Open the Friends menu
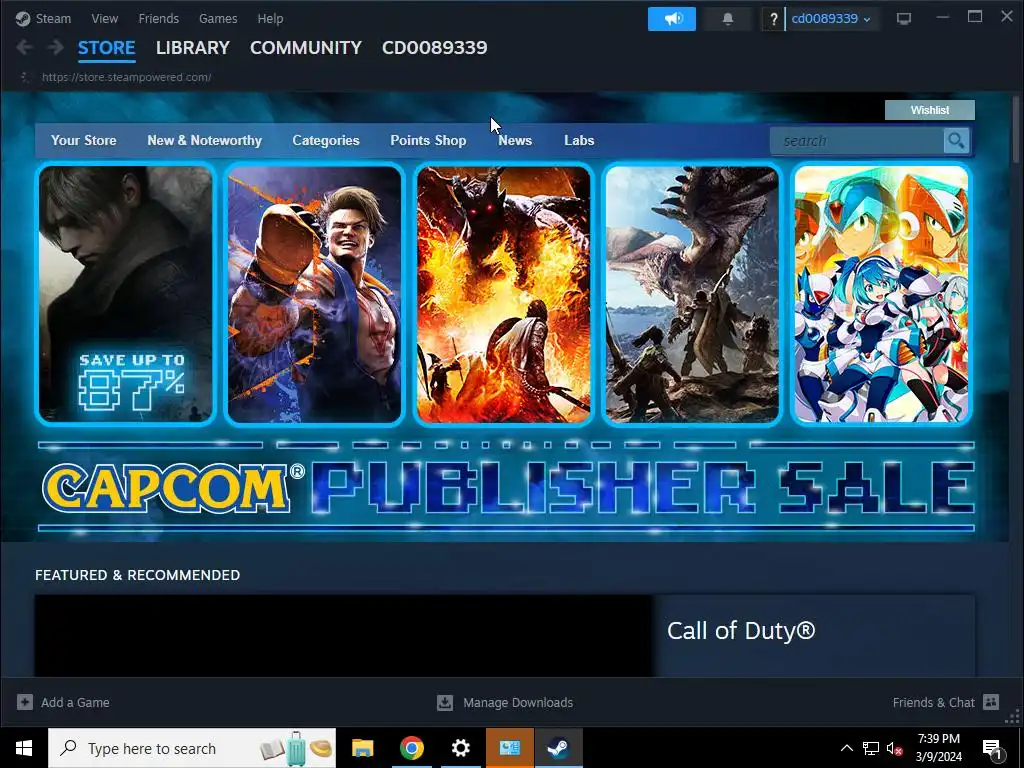This screenshot has width=1024, height=768. [159, 18]
